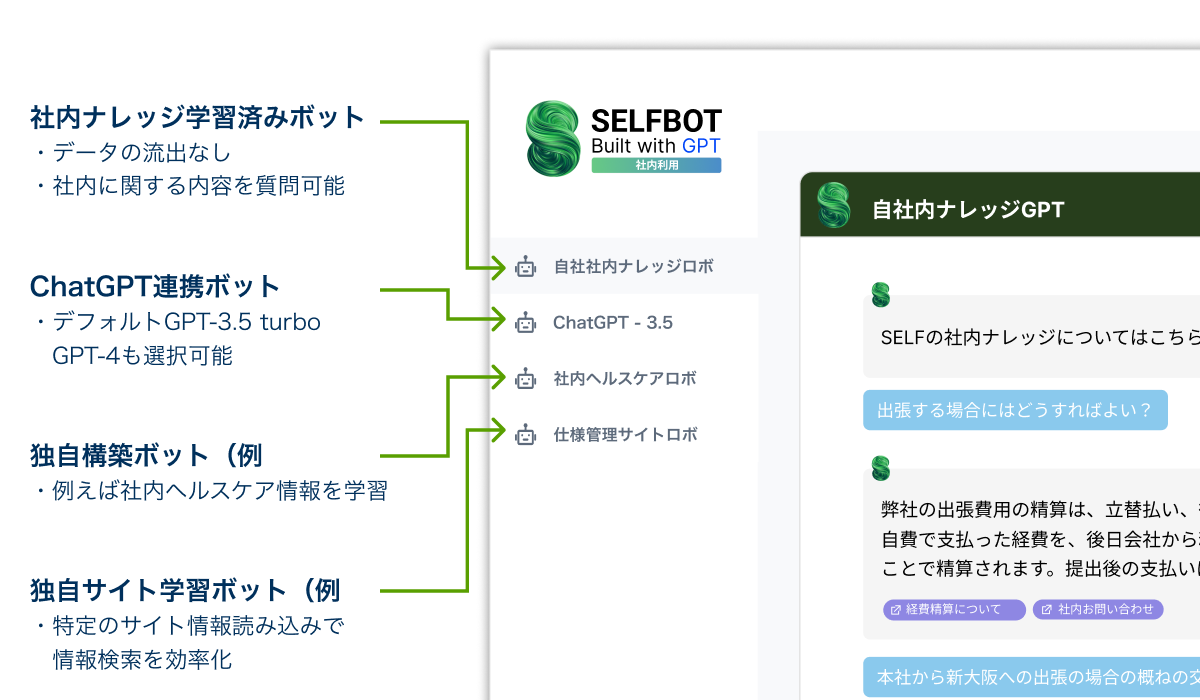Click the 出張する場合にはどうすればよい？ message bubble
The image size is (1200, 700).
1015,409
